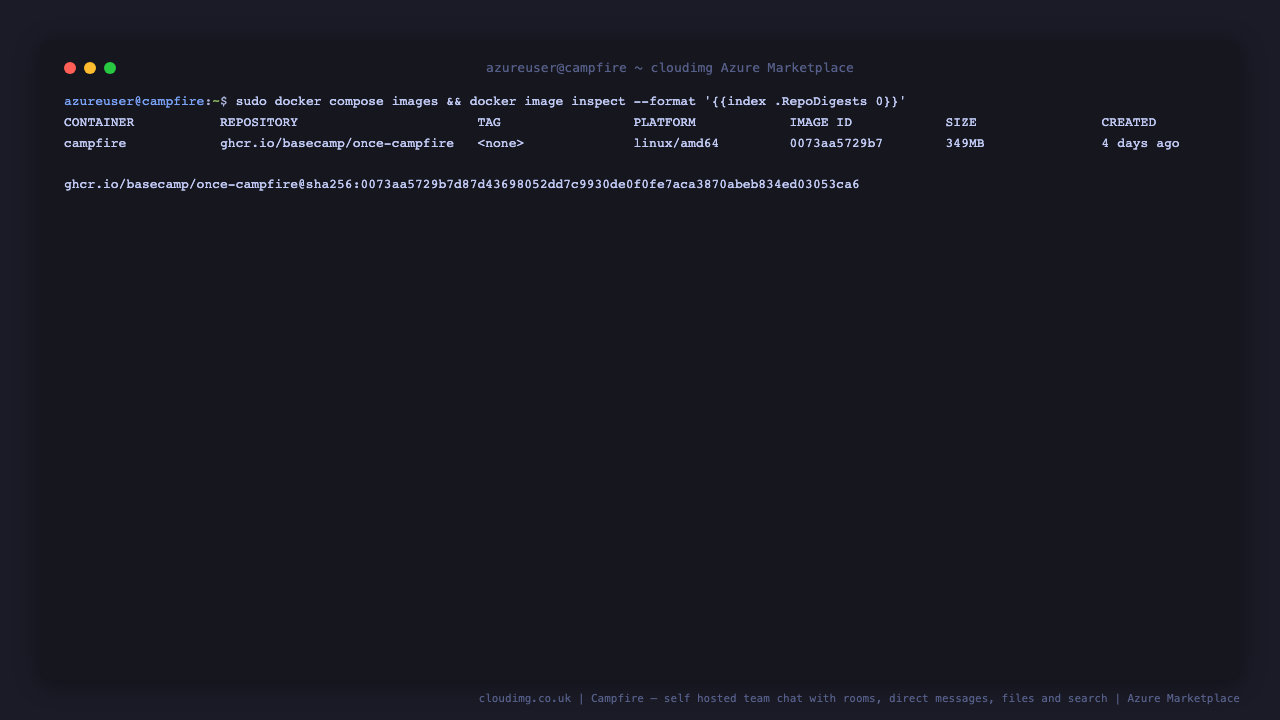Click the red close window dot

tap(70, 68)
